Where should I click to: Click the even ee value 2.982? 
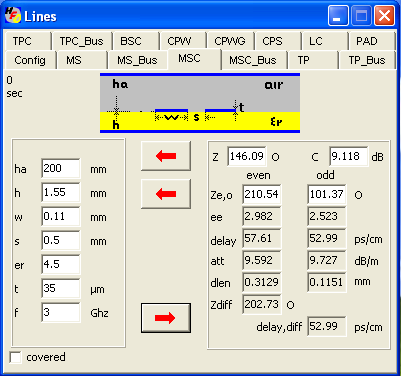(262, 216)
